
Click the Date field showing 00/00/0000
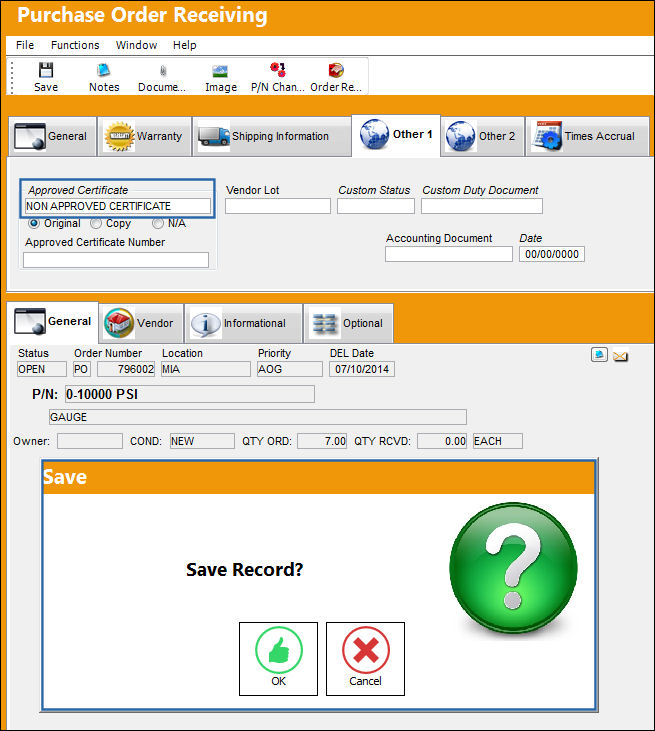pos(552,254)
